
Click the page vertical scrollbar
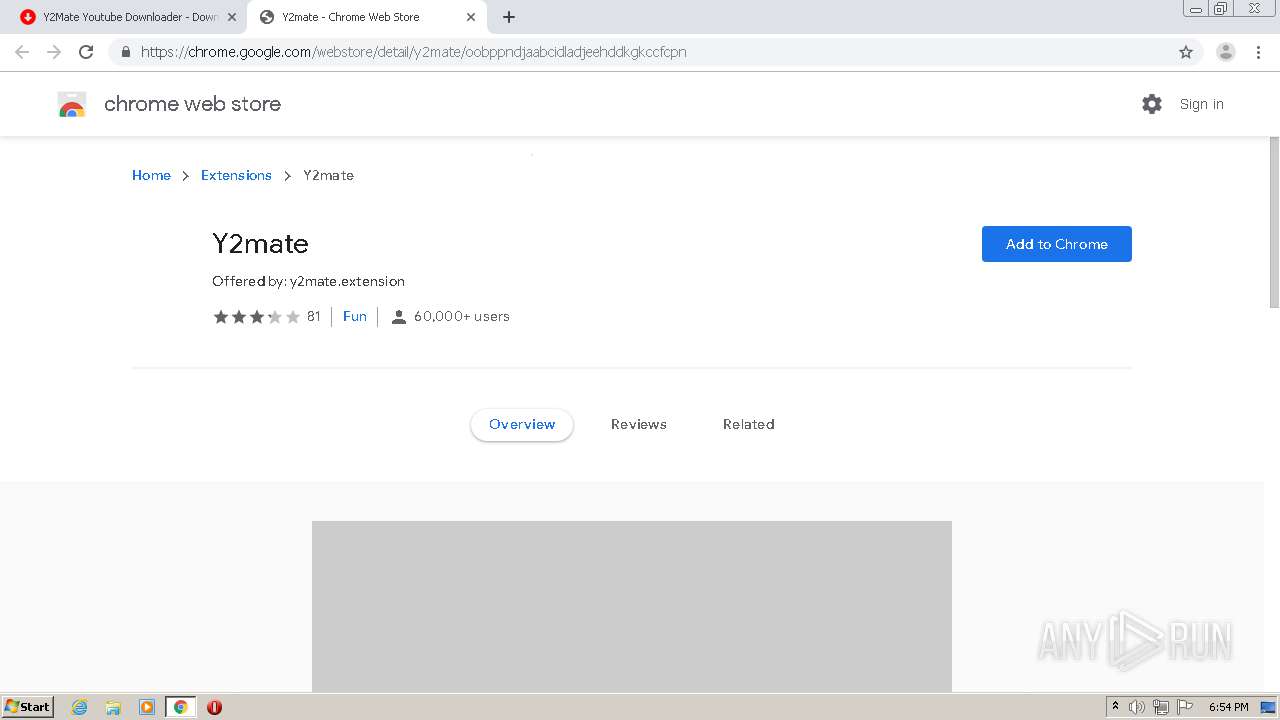1274,222
